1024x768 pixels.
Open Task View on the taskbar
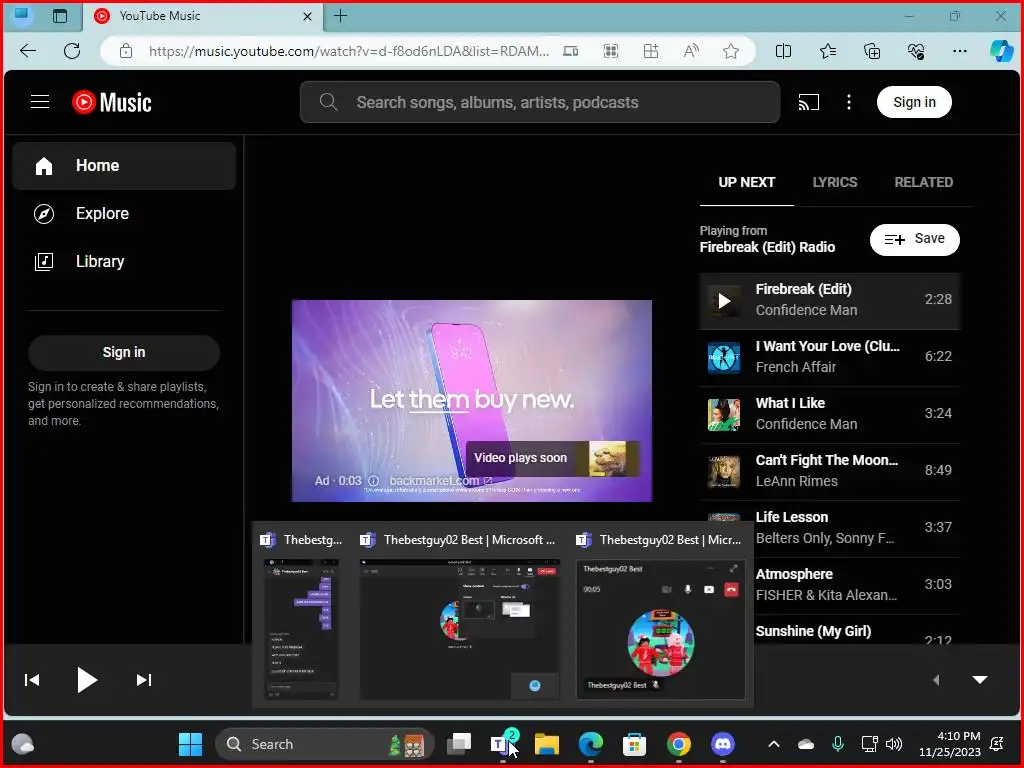tap(458, 744)
